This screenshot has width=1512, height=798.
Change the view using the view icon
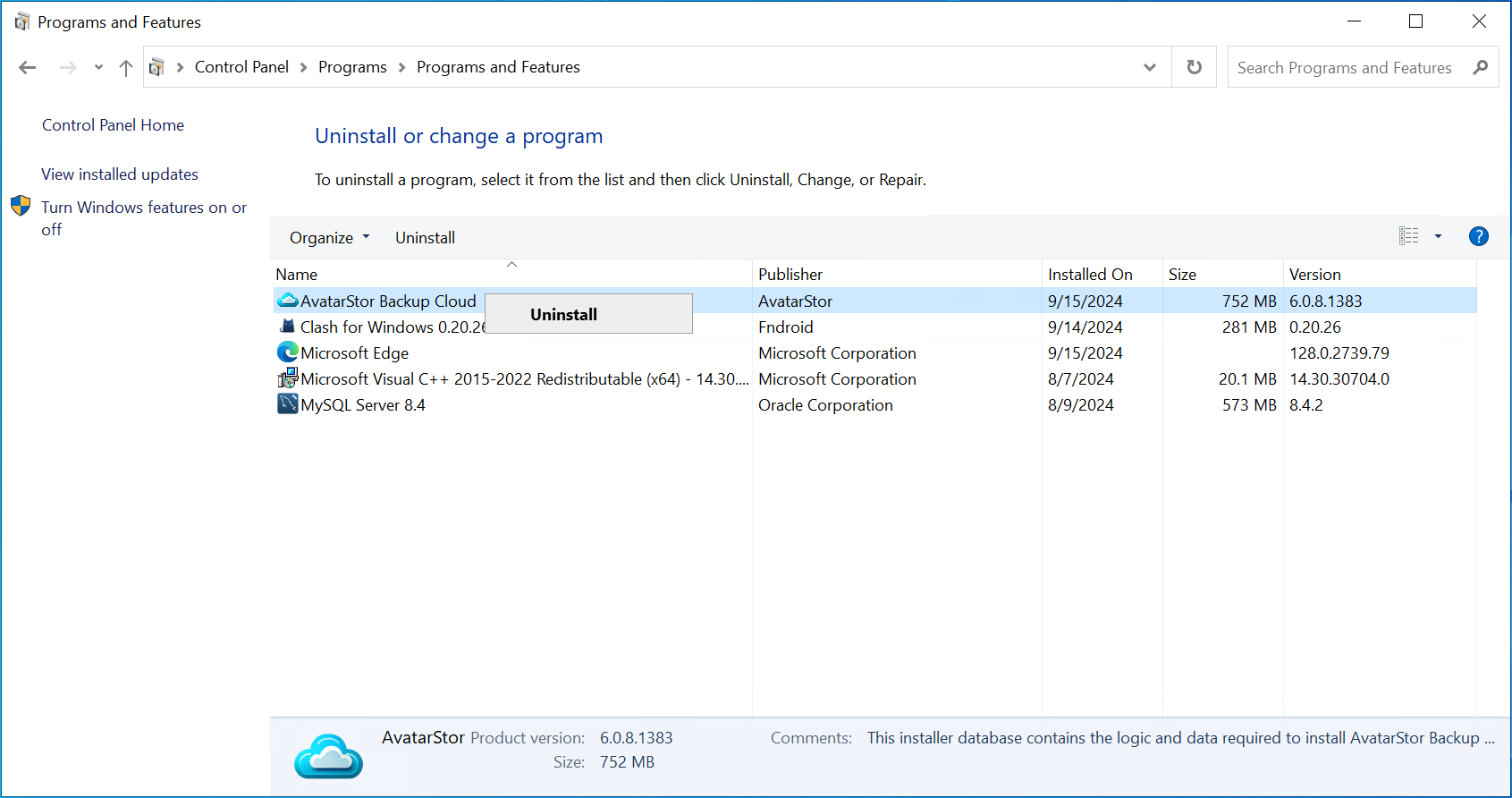(x=1409, y=236)
